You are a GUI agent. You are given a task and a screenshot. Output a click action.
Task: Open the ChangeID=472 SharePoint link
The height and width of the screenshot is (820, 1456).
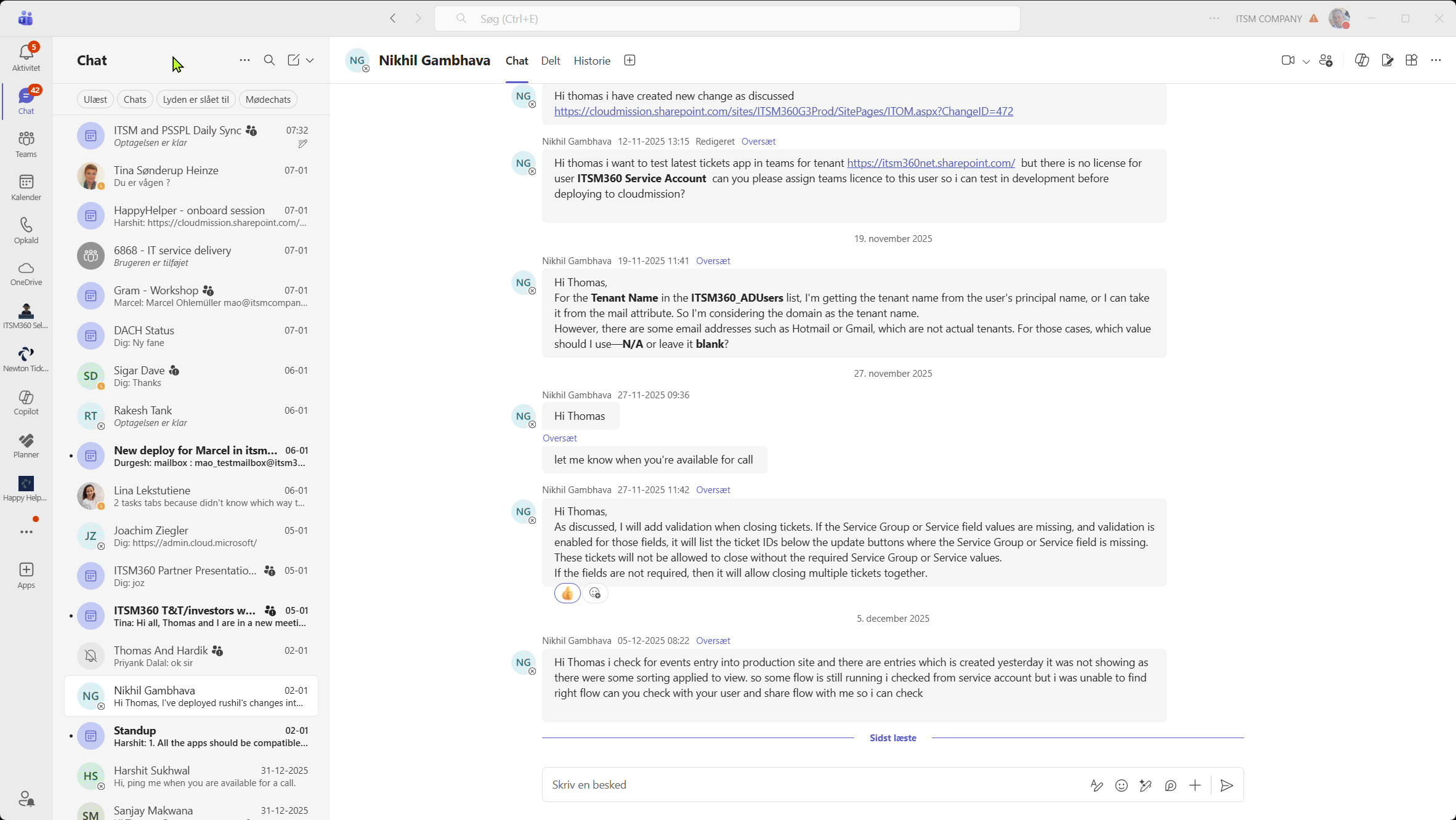tap(783, 111)
